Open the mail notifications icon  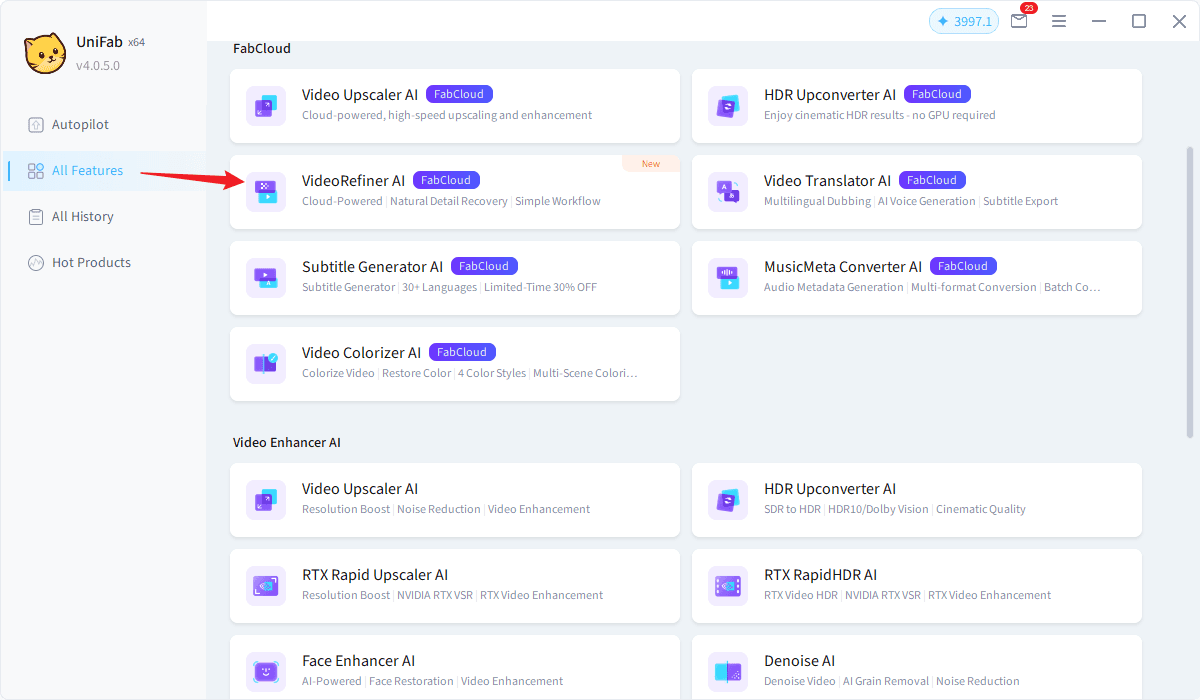1019,21
